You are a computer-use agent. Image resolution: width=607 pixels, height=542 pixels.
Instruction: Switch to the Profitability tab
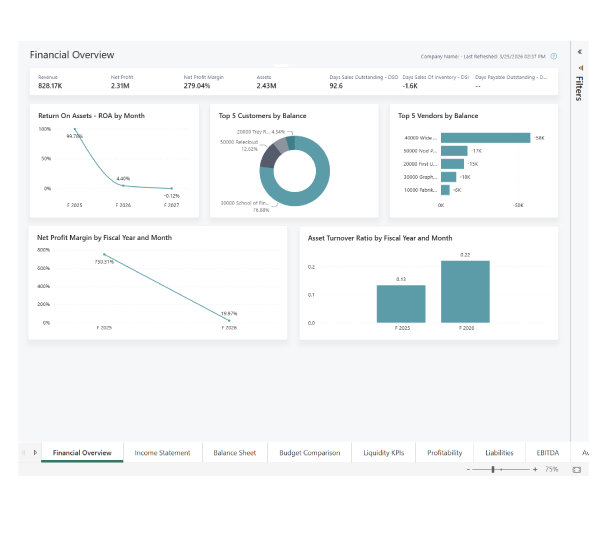(x=444, y=453)
